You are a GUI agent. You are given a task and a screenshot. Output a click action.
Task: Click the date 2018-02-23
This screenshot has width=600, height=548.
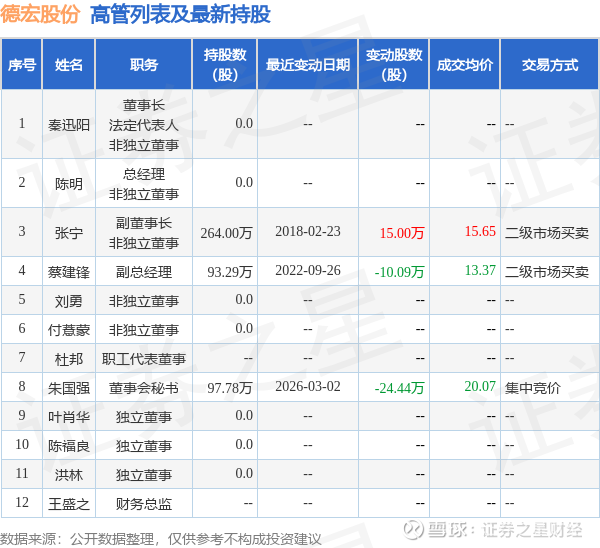308,231
